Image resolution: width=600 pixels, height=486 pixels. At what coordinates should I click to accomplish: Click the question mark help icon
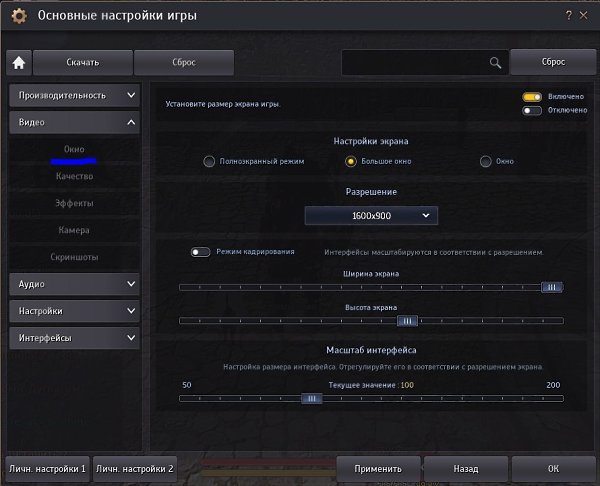pyautogui.click(x=568, y=16)
